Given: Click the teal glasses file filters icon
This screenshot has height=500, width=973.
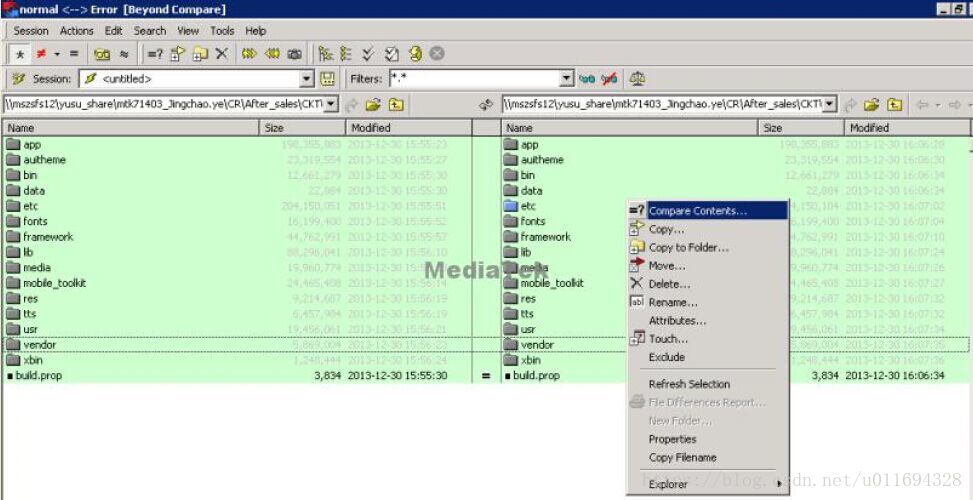Looking at the screenshot, I should click(586, 79).
